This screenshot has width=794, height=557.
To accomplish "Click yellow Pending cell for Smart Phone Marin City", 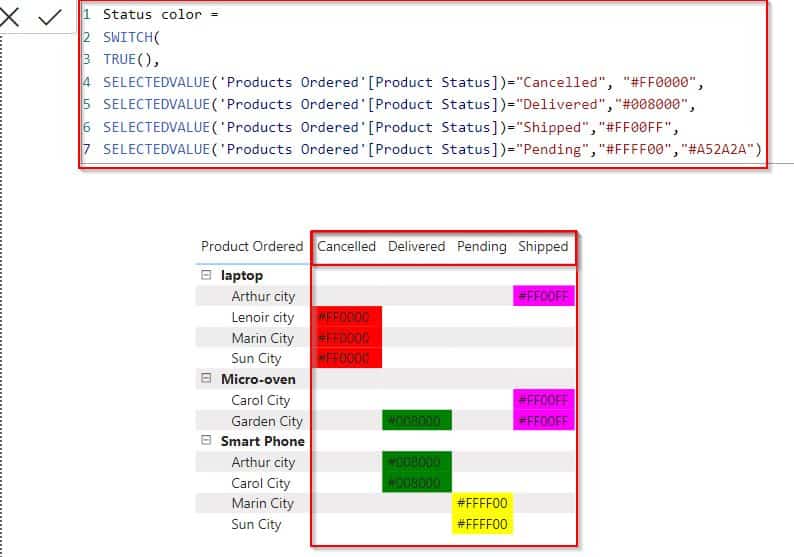I will [x=482, y=503].
